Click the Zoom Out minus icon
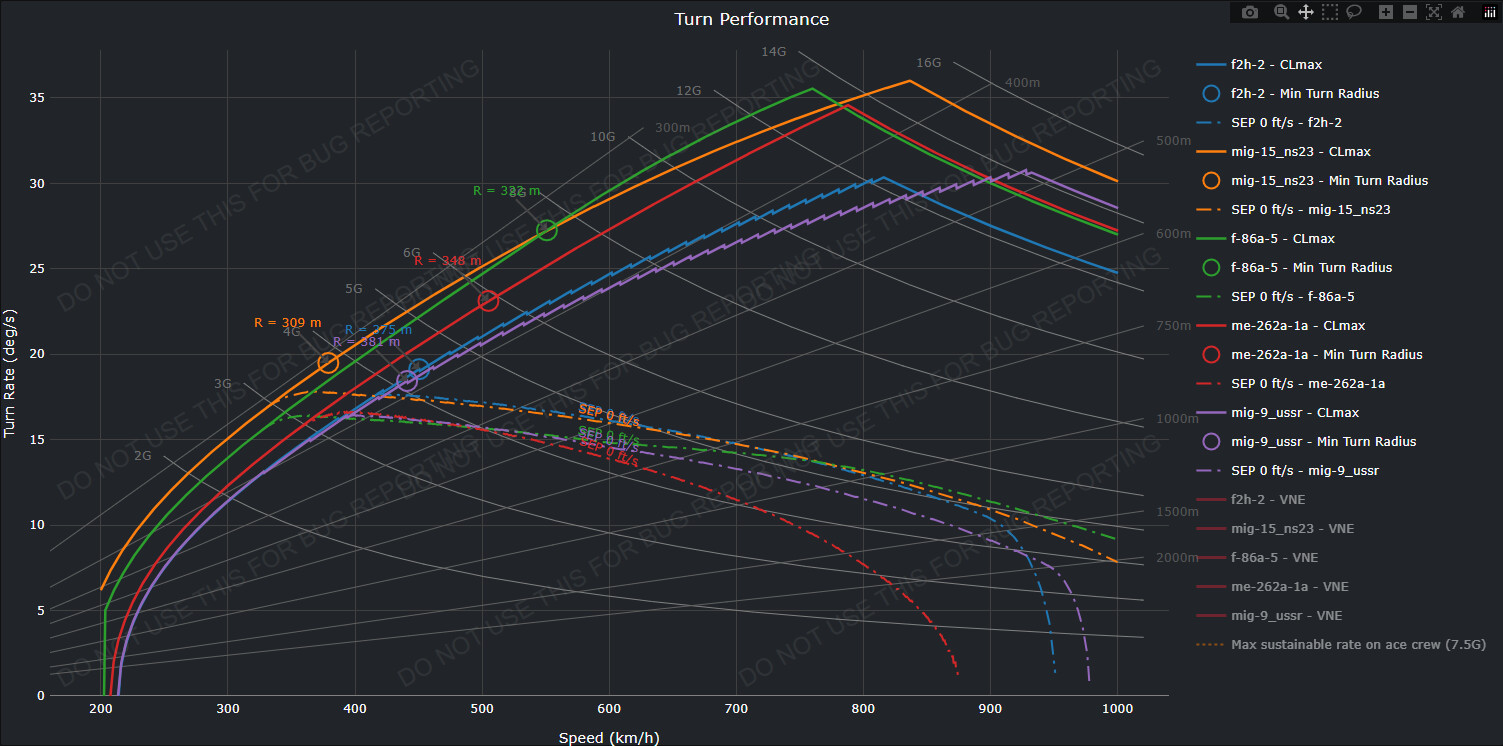This screenshot has height=746, width=1503. pyautogui.click(x=1410, y=12)
